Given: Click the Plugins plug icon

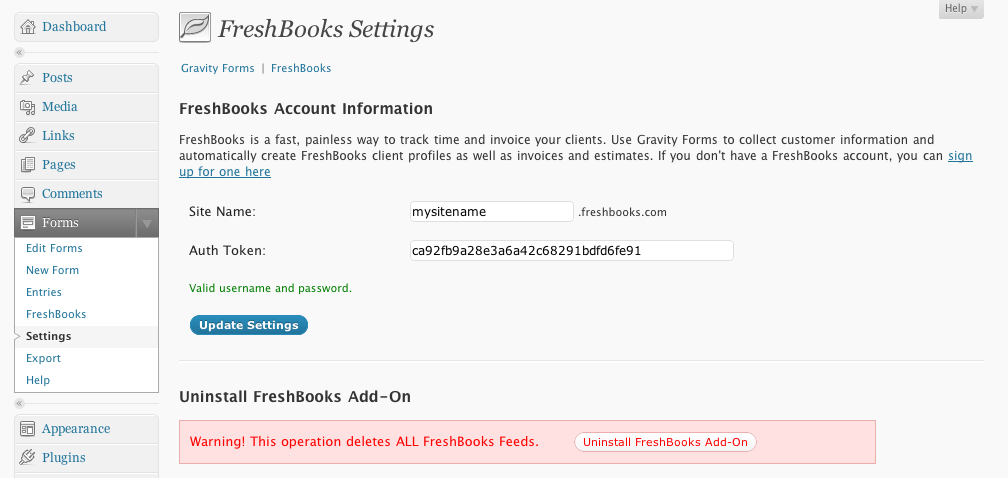Looking at the screenshot, I should pos(27,457).
